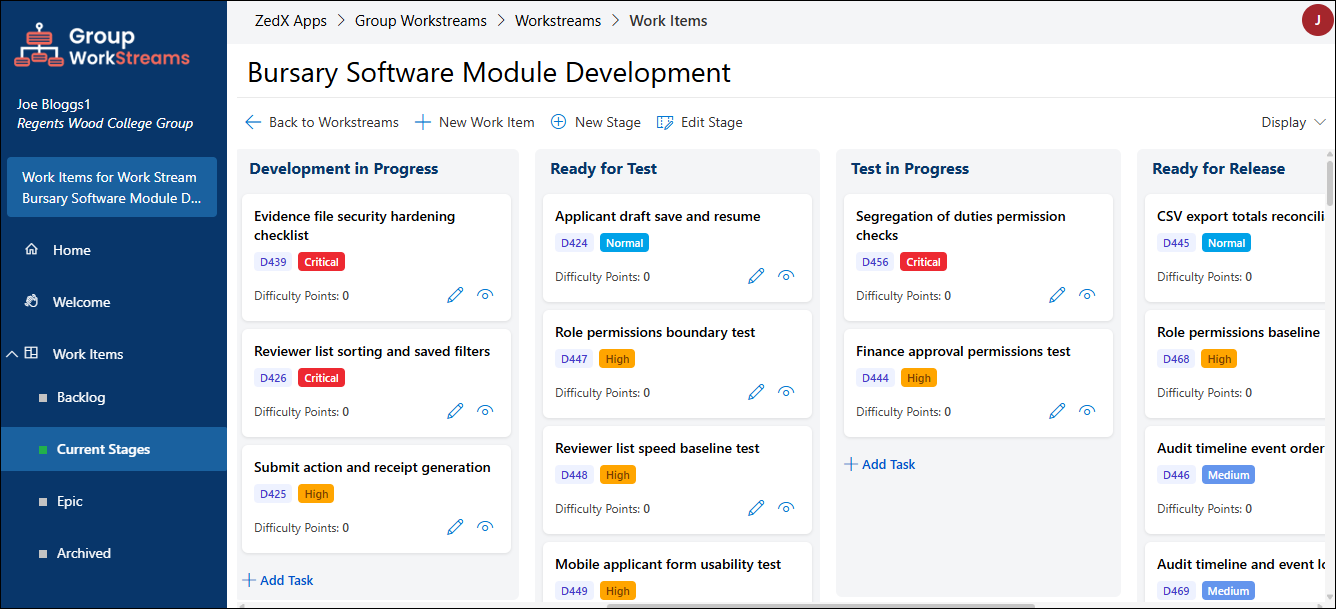Click Work Items breadcrumb
Image resolution: width=1336 pixels, height=609 pixels.
click(x=668, y=20)
